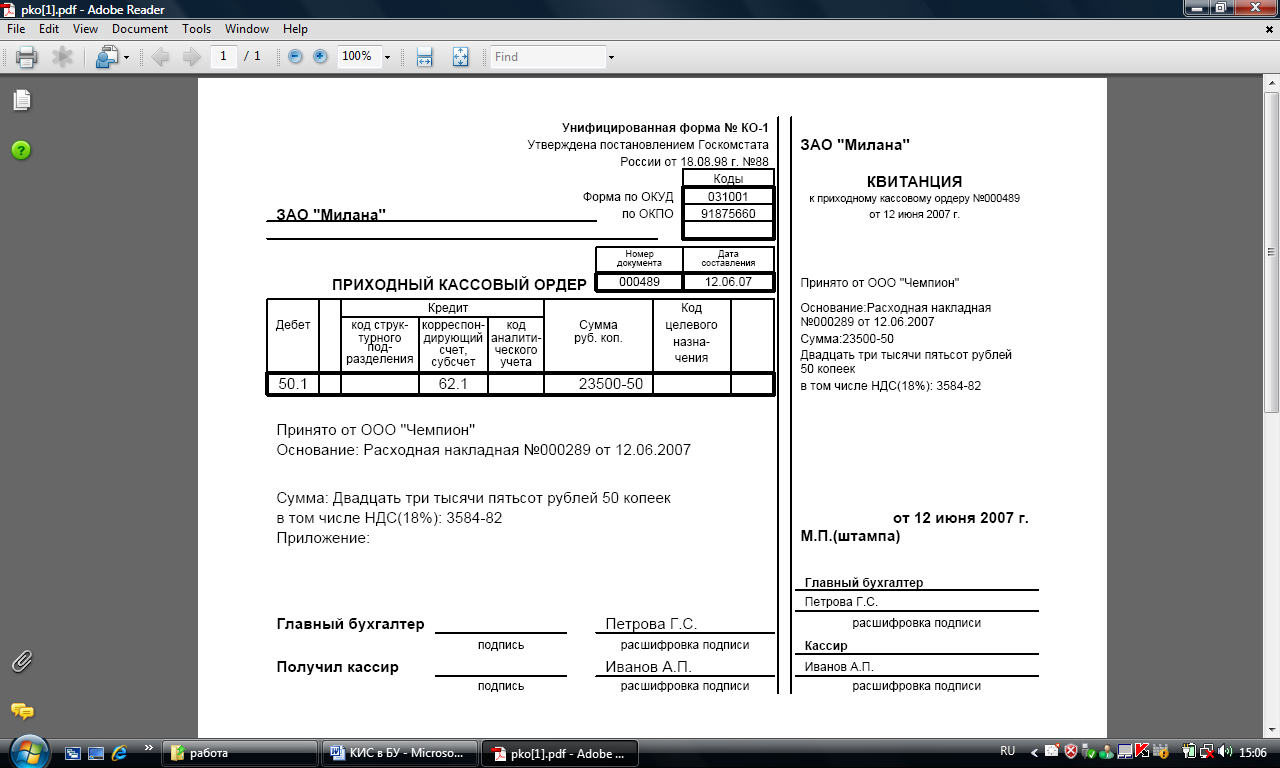Click the Safely Remove Hardware tray icon

(x=1088, y=751)
